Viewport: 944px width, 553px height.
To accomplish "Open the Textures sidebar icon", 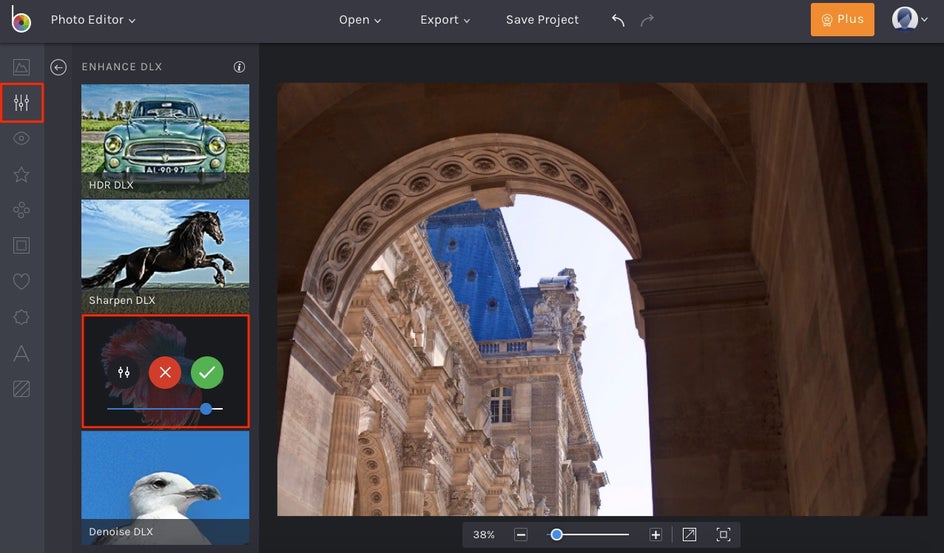I will pos(21,389).
